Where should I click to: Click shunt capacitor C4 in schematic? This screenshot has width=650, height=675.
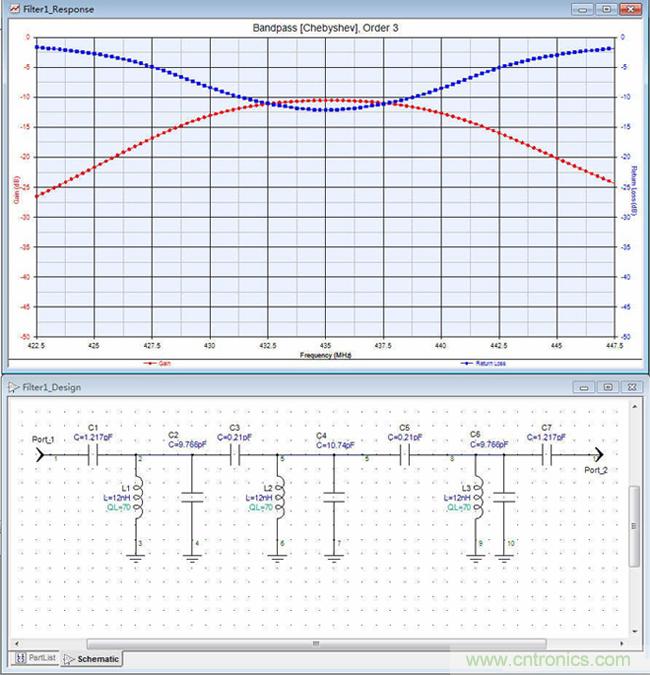click(x=336, y=496)
